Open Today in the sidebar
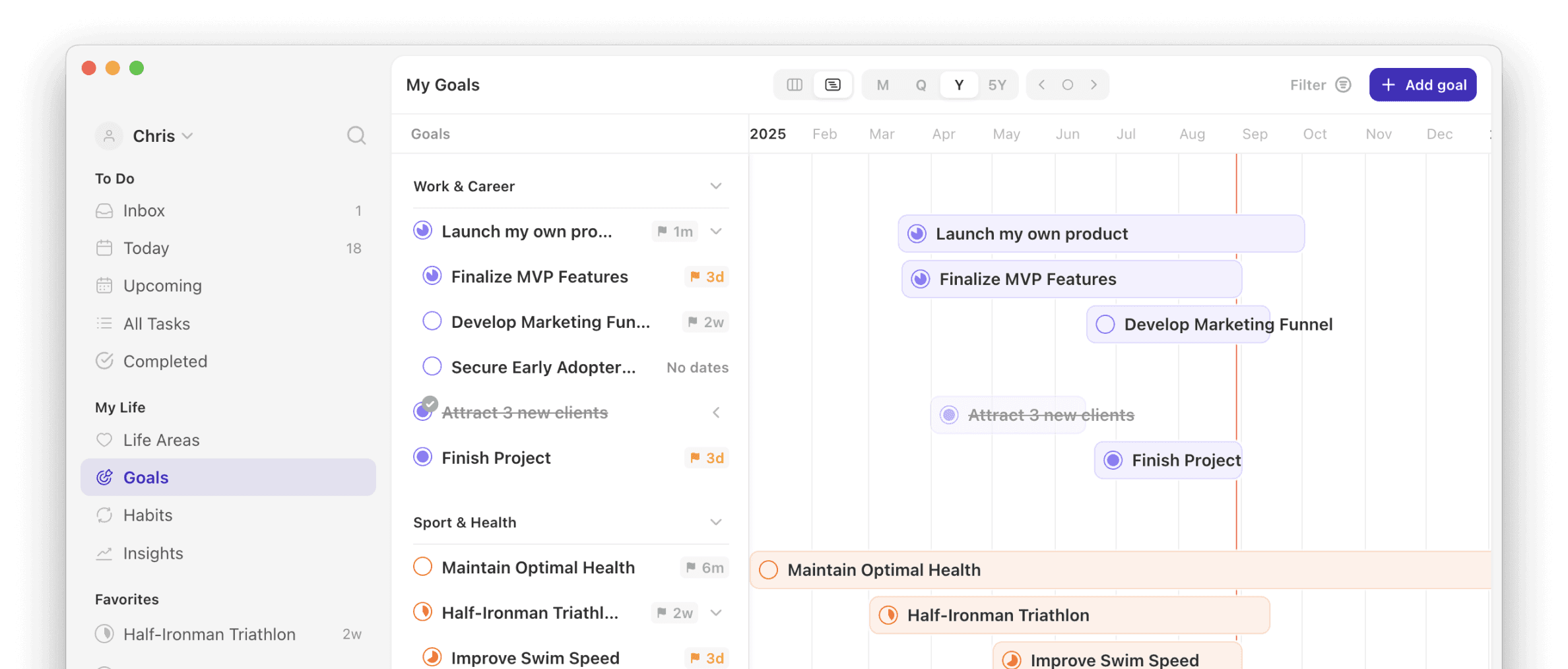 228,248
